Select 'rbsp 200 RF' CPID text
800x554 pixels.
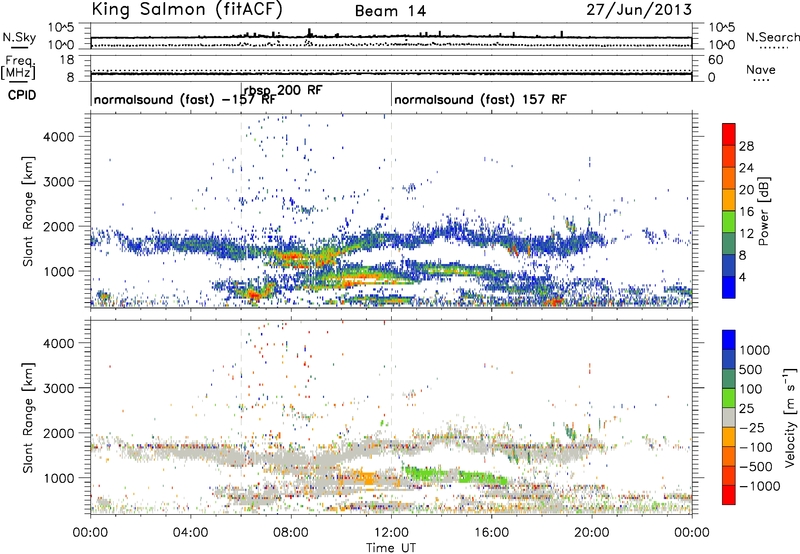coord(283,90)
